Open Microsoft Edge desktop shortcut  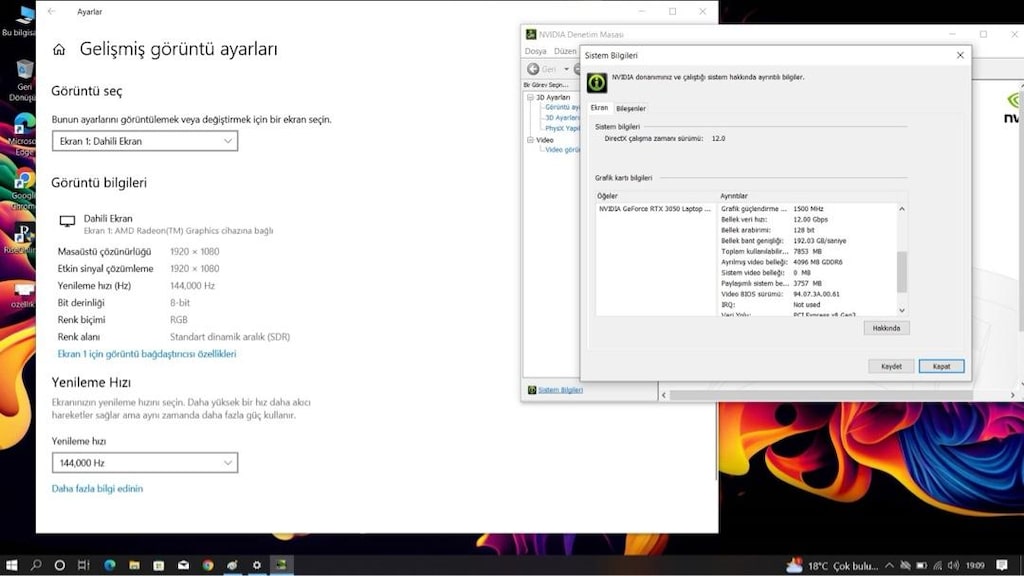pos(23,134)
